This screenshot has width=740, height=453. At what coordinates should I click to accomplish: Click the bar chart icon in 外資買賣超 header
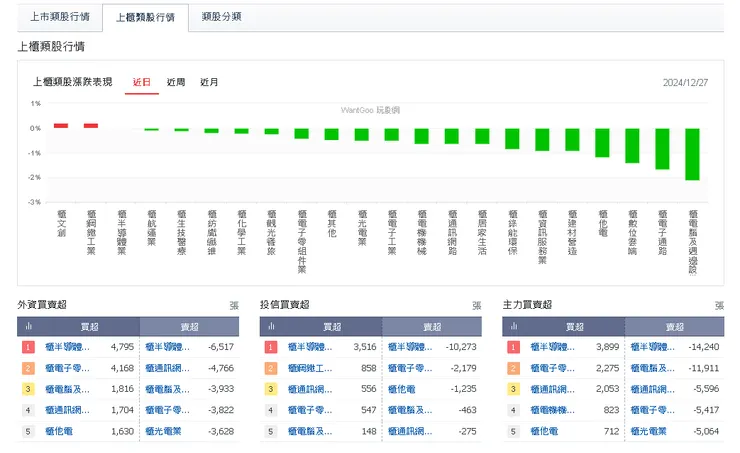pyautogui.click(x=28, y=327)
